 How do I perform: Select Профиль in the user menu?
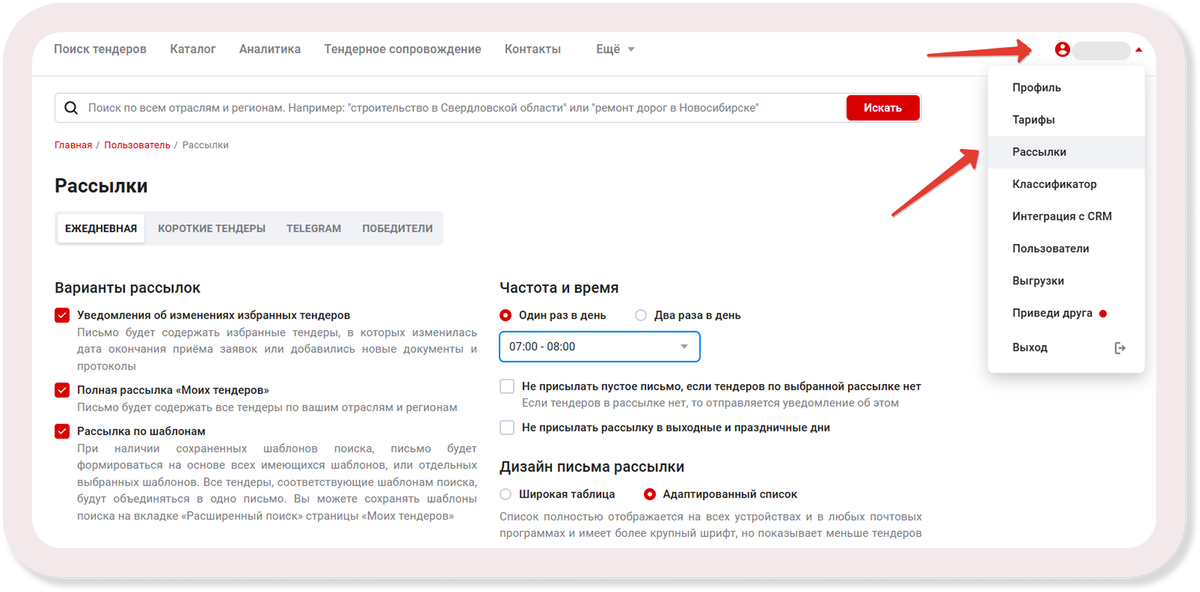pyautogui.click(x=1066, y=88)
